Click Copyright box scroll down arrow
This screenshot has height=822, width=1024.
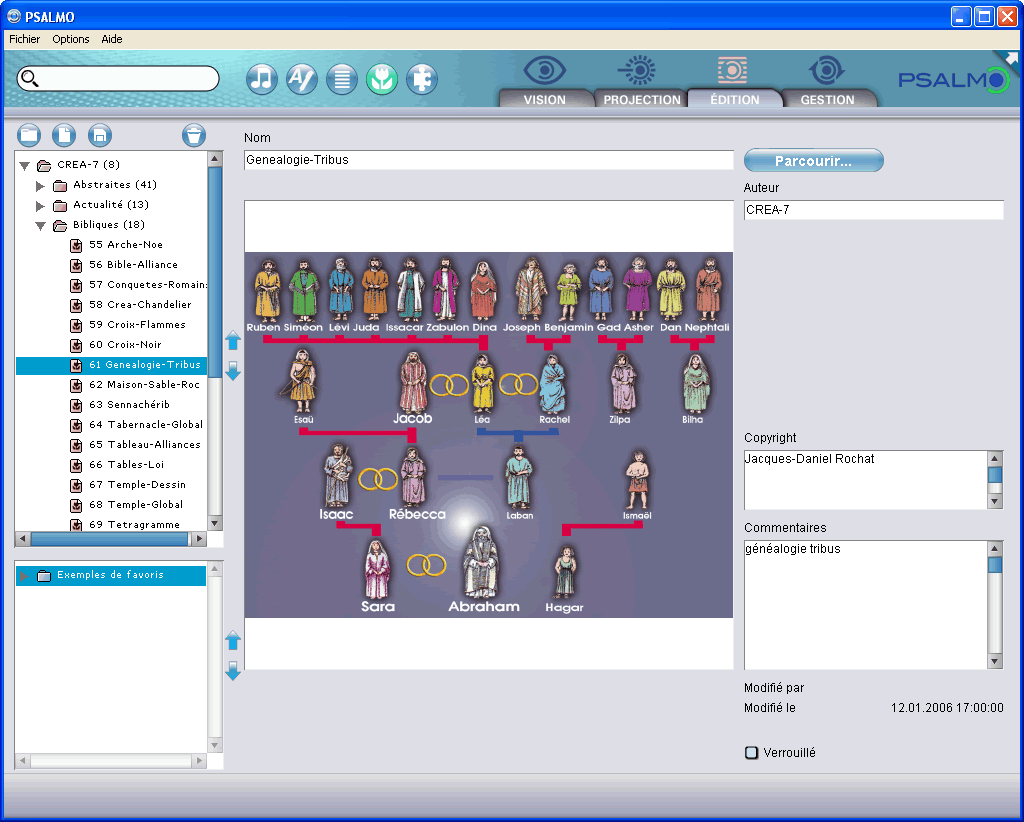[x=995, y=501]
